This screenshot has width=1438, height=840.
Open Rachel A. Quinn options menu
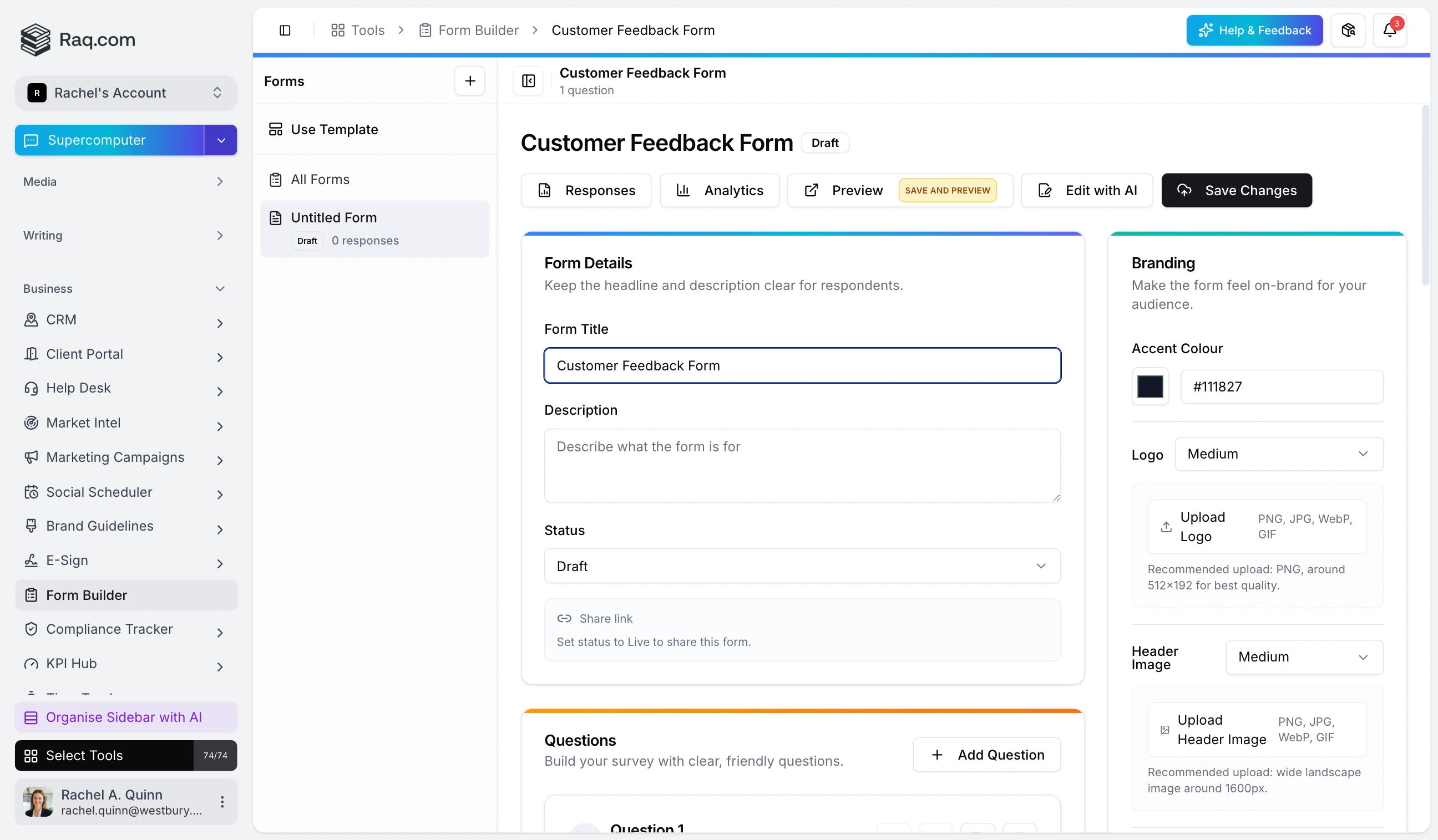(x=222, y=802)
